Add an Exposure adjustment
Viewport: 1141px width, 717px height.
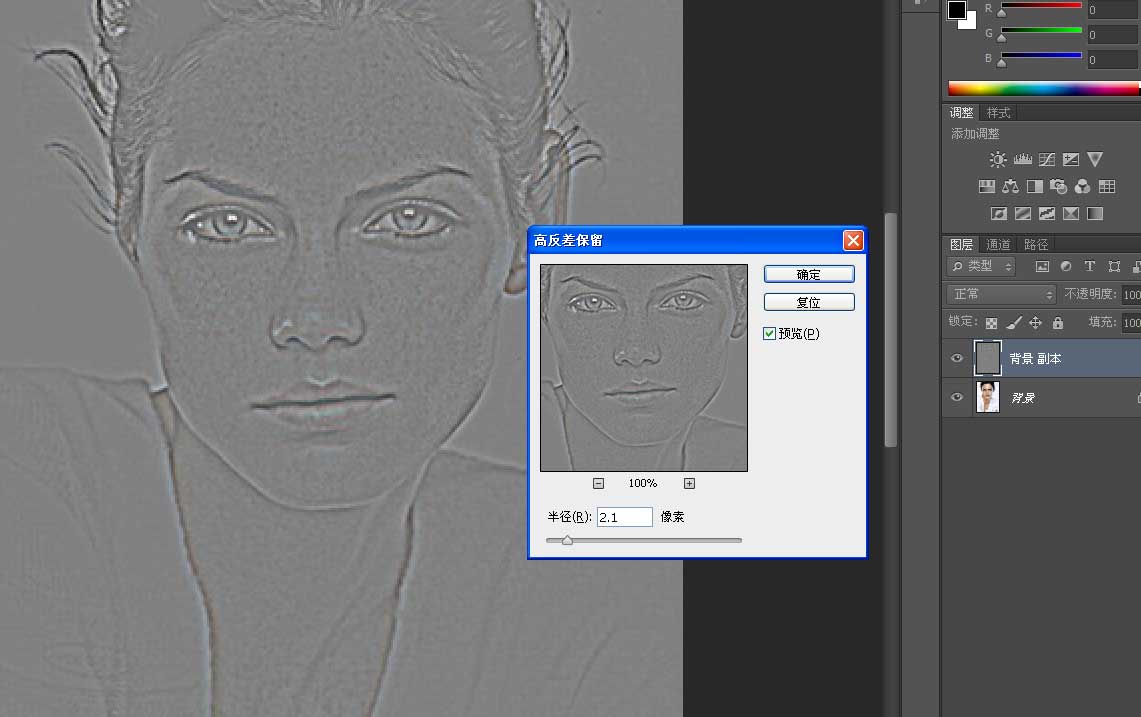(1070, 159)
